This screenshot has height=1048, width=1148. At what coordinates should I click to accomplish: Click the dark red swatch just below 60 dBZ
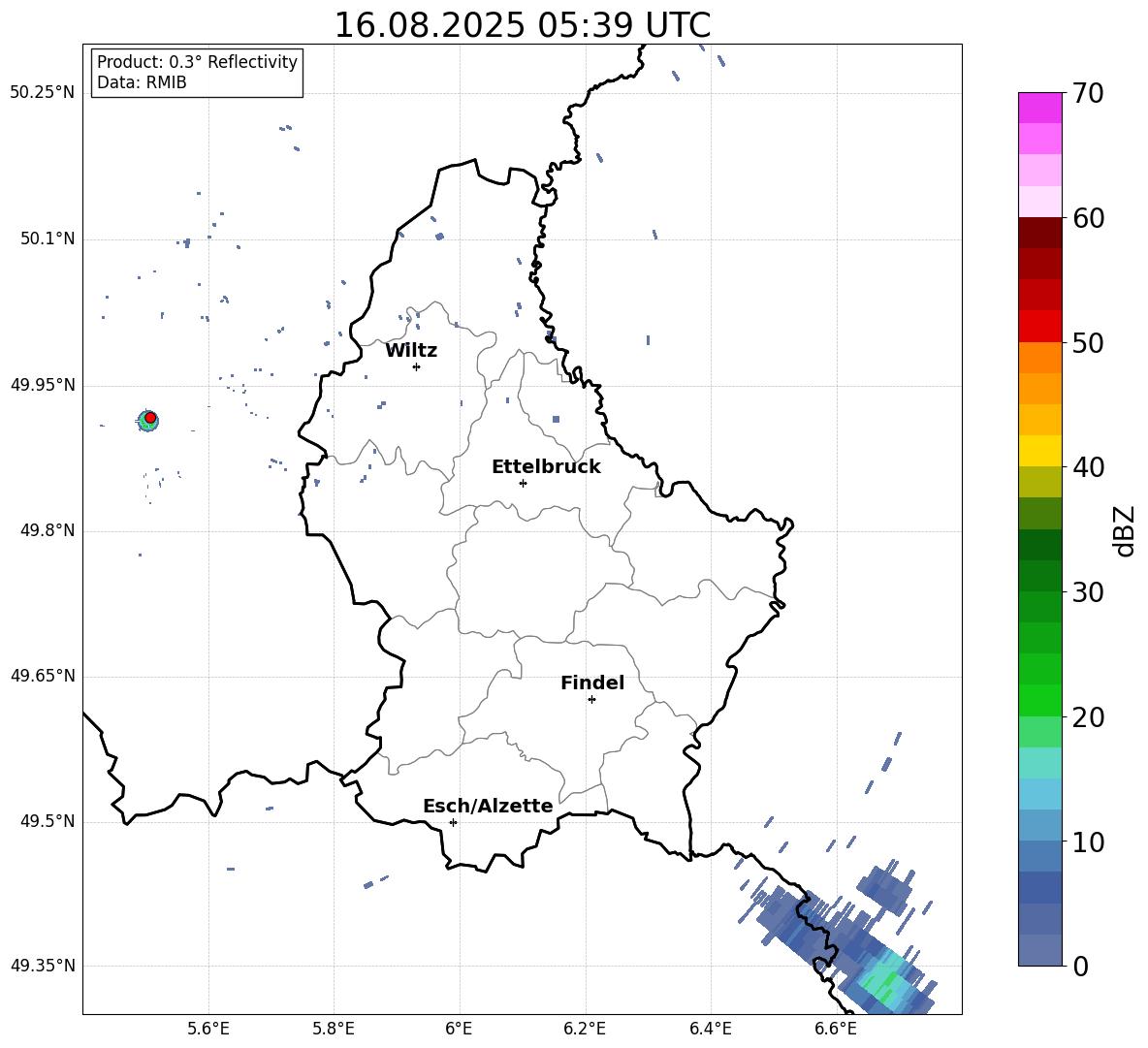pyautogui.click(x=1039, y=233)
